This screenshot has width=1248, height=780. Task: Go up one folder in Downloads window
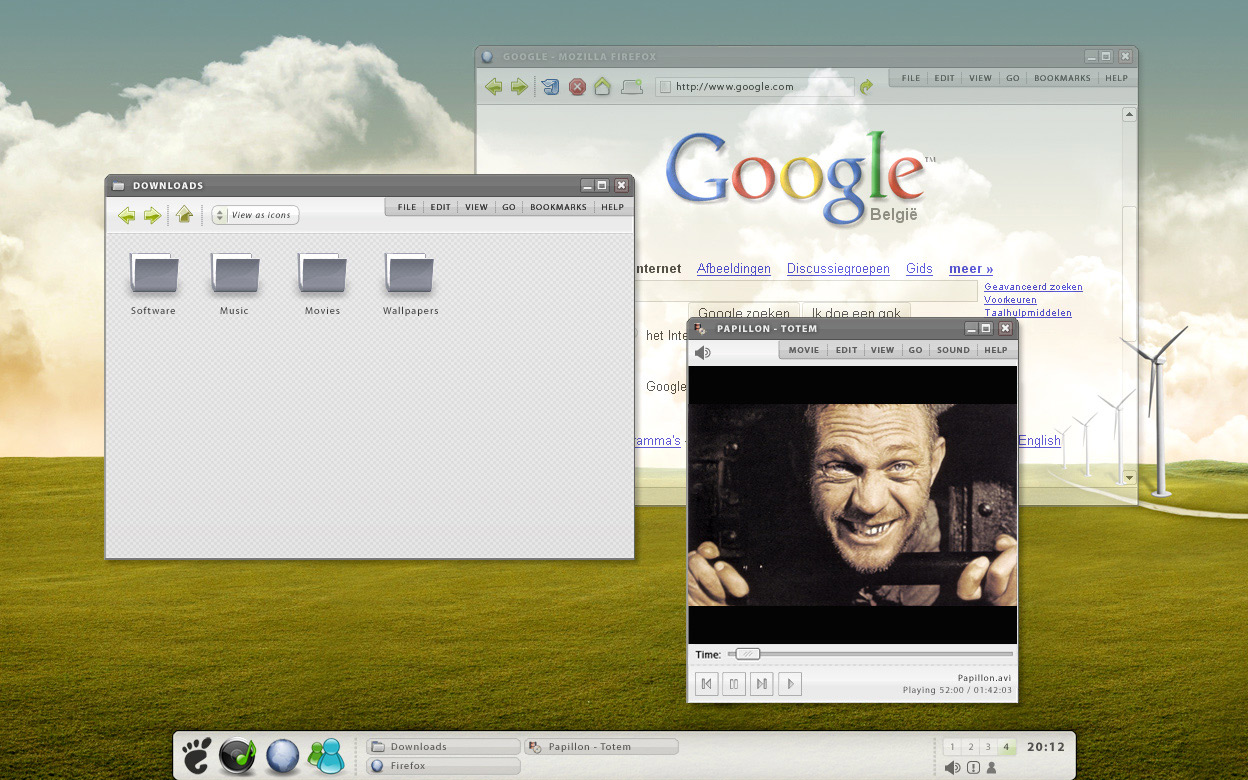point(184,214)
